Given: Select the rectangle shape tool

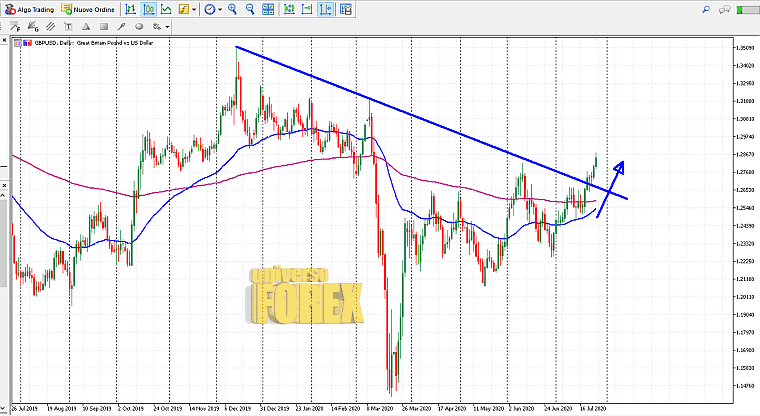Looking at the screenshot, I should click(x=103, y=26).
